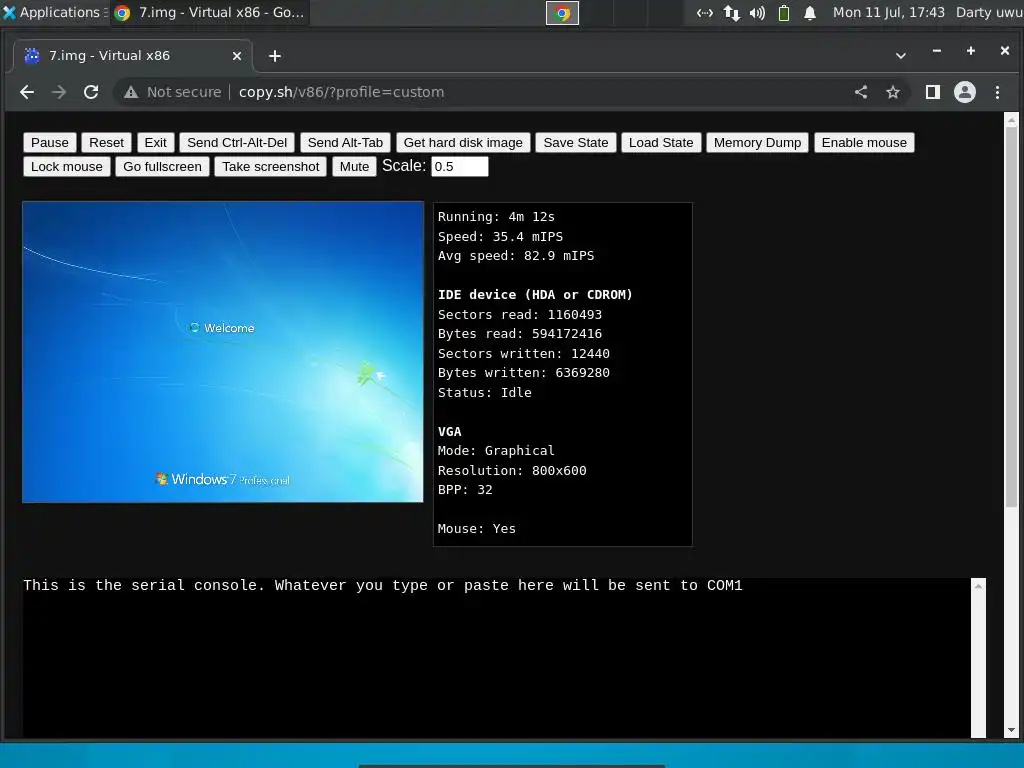
Task: Click the Memory Dump button
Action: click(x=758, y=142)
